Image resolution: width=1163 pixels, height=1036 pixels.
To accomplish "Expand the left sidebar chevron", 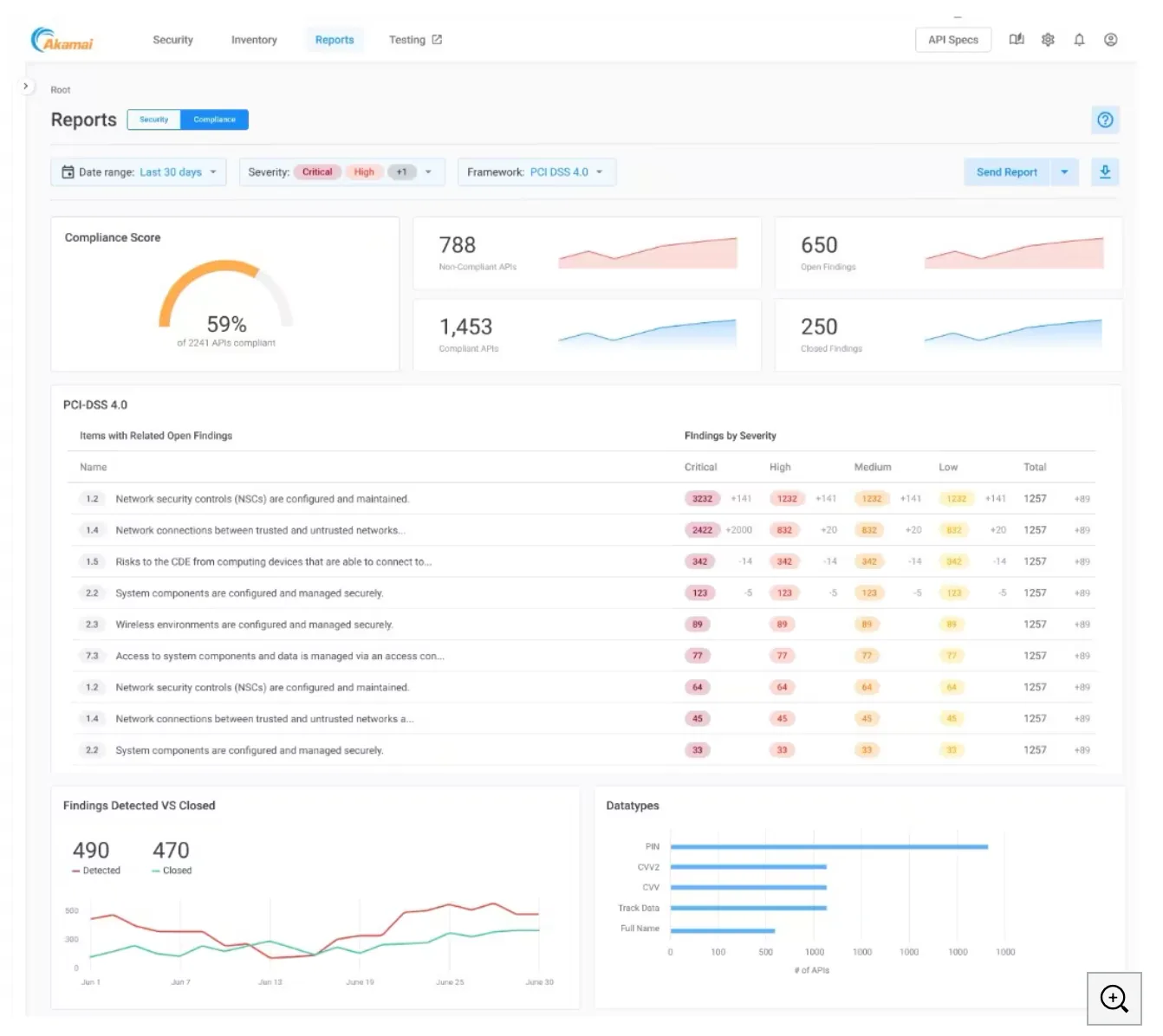I will 26,86.
